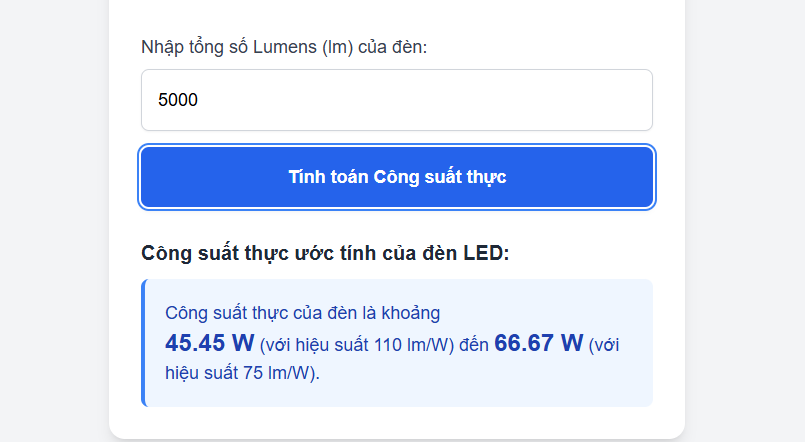
Task: Click the "(lm)" unit in the label
Action: pyautogui.click(x=338, y=47)
